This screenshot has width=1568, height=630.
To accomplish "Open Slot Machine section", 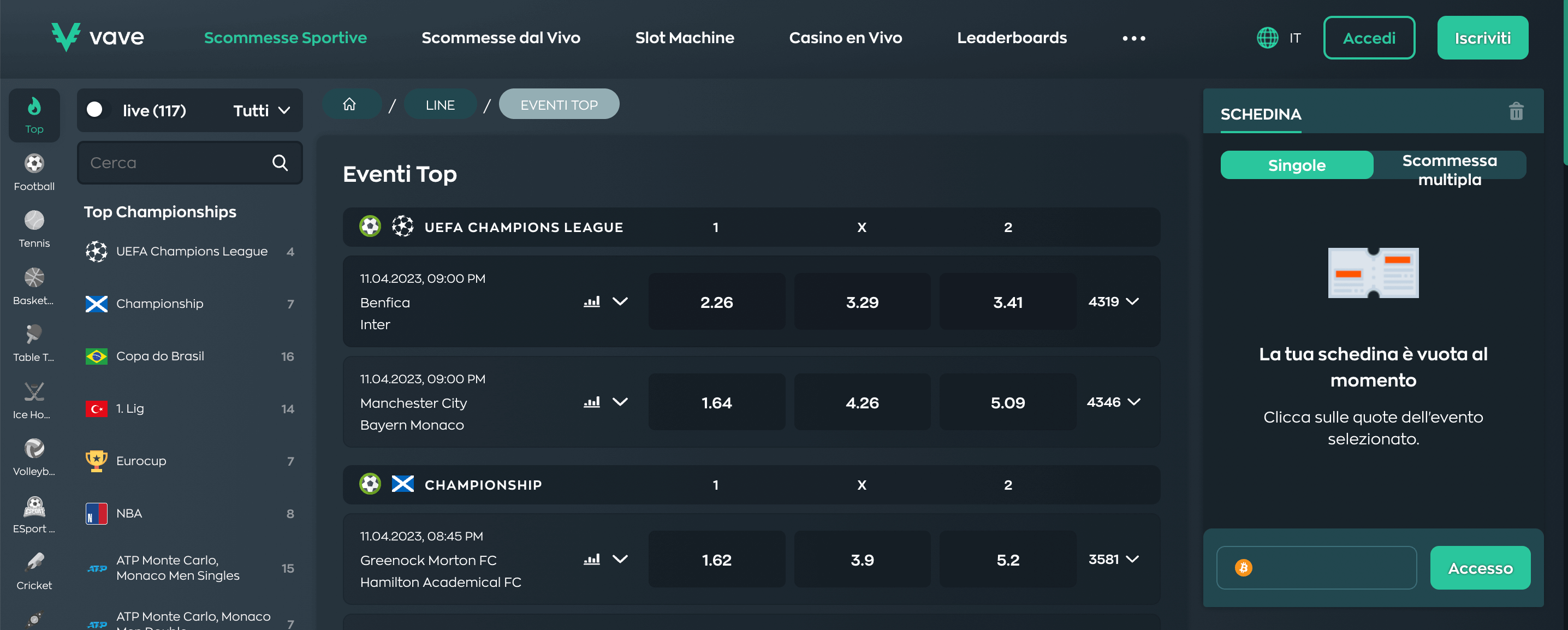I will tap(684, 37).
